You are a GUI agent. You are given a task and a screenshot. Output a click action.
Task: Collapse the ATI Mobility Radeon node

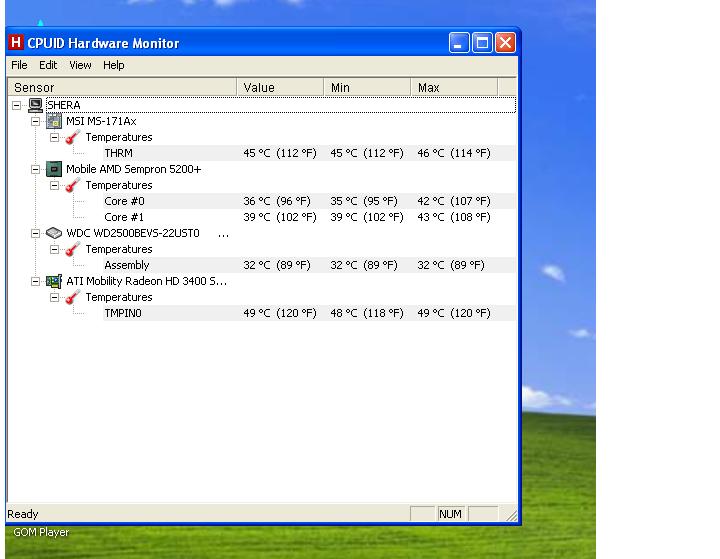[35, 281]
